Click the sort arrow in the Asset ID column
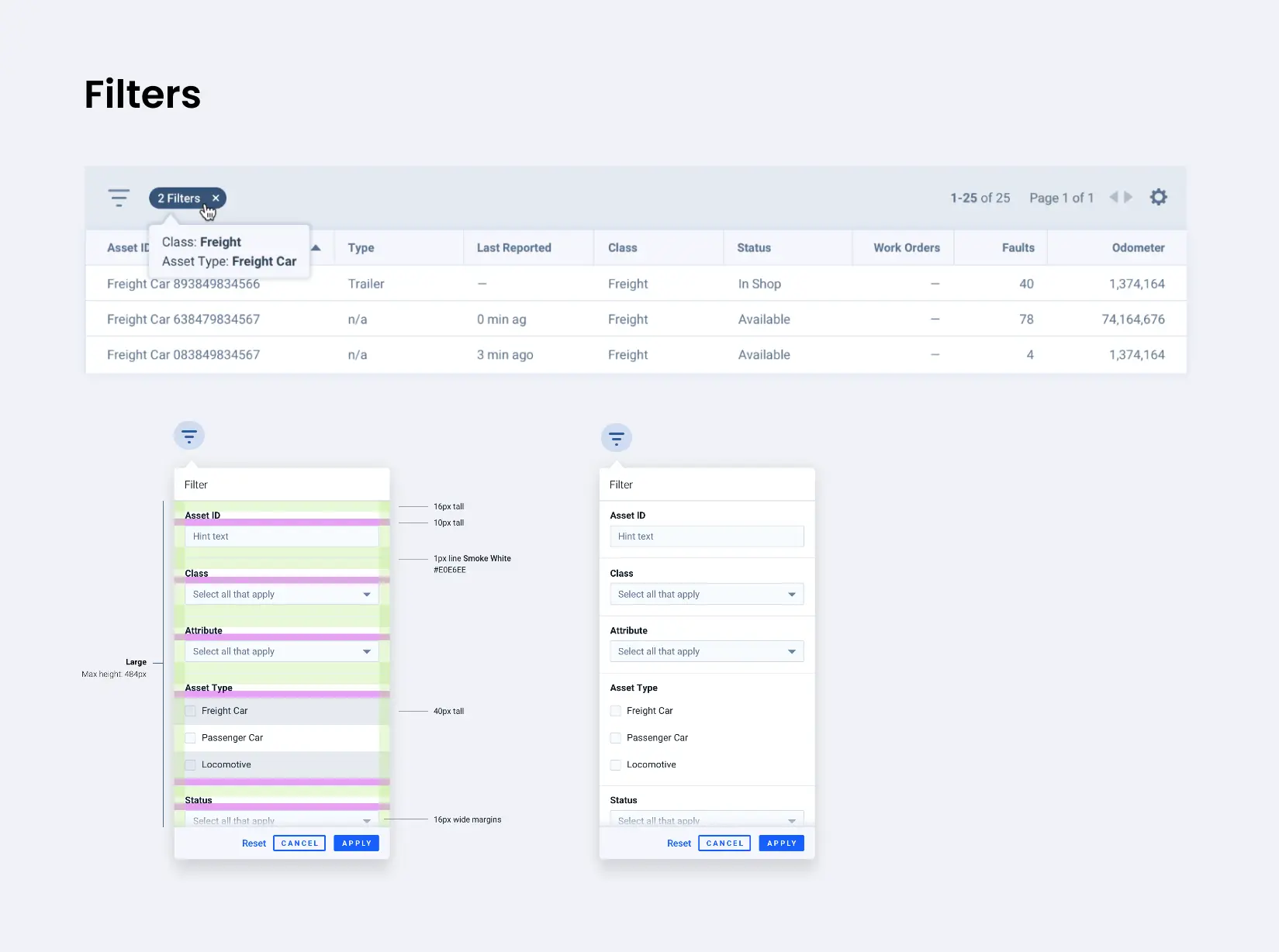The image size is (1279, 952). pos(316,248)
